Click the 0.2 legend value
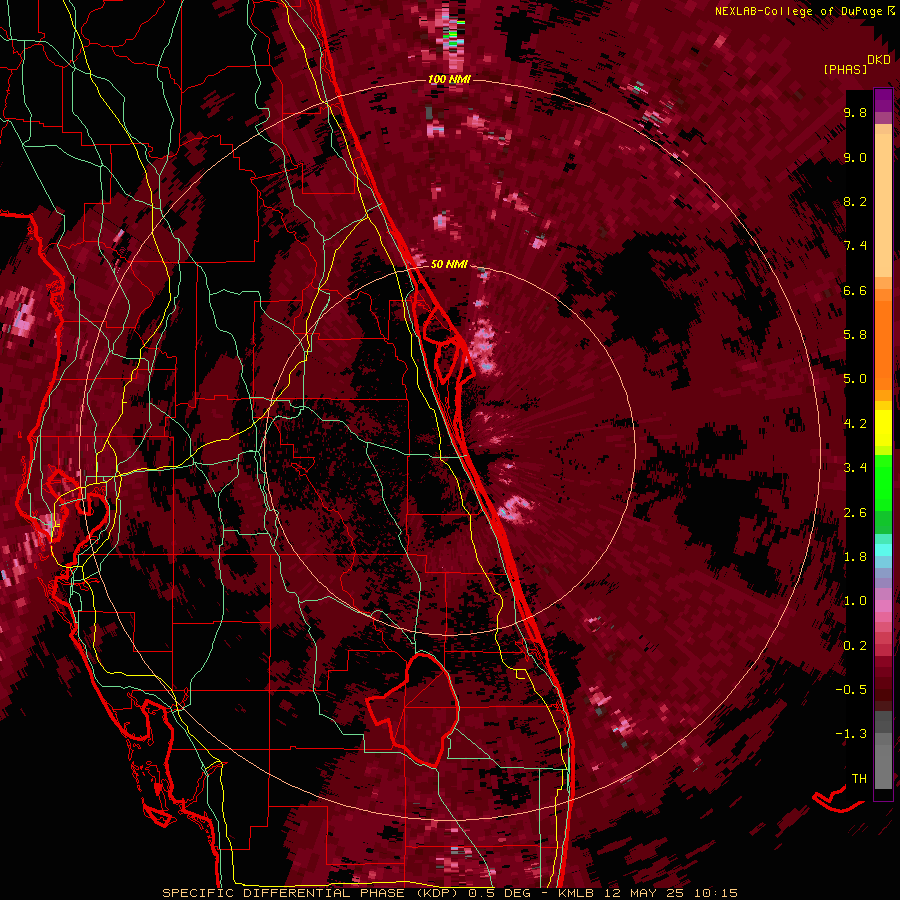 855,646
